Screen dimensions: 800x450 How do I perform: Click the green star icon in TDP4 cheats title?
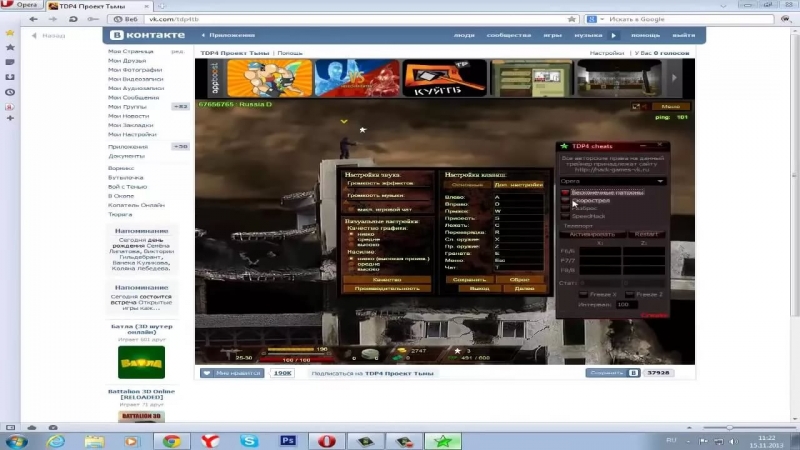tap(564, 146)
